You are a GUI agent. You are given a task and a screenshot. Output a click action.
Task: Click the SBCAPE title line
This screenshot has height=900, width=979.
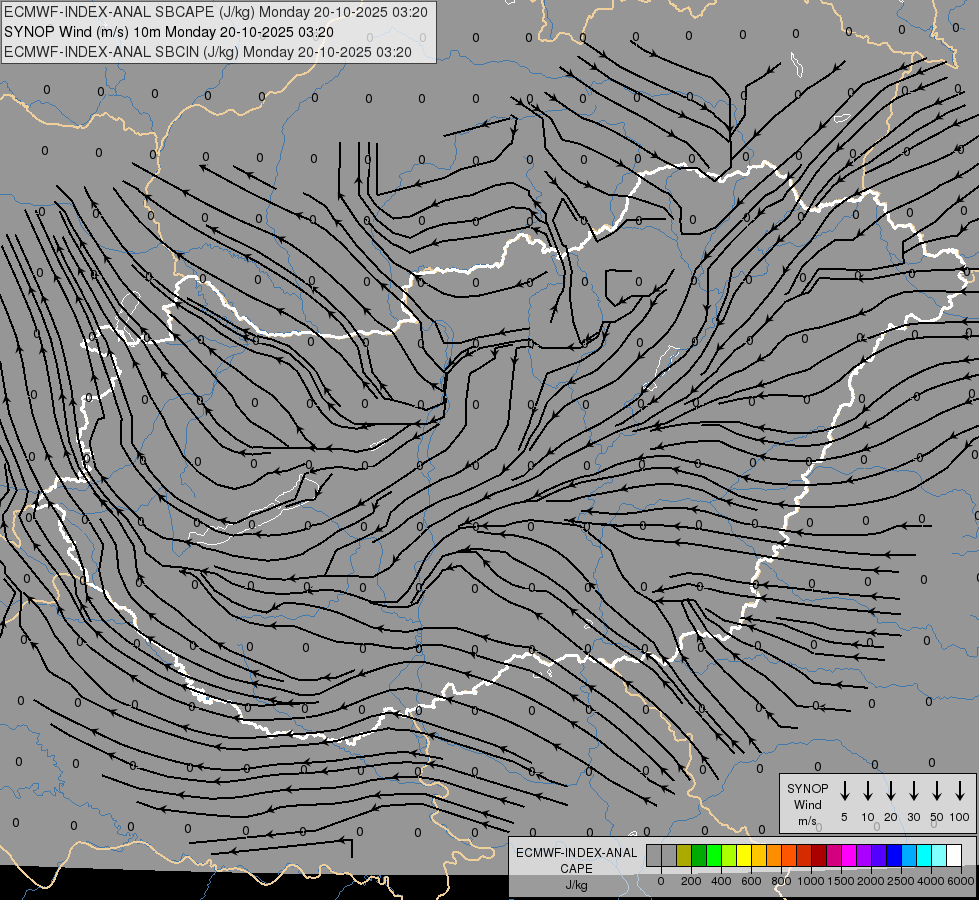coord(215,12)
